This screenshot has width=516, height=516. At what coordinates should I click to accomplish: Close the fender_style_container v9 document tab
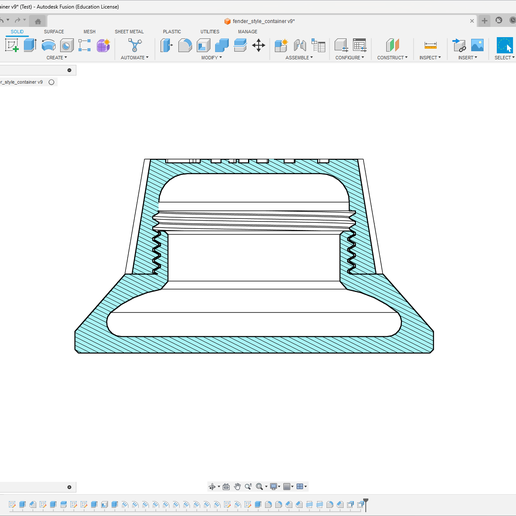(x=472, y=21)
